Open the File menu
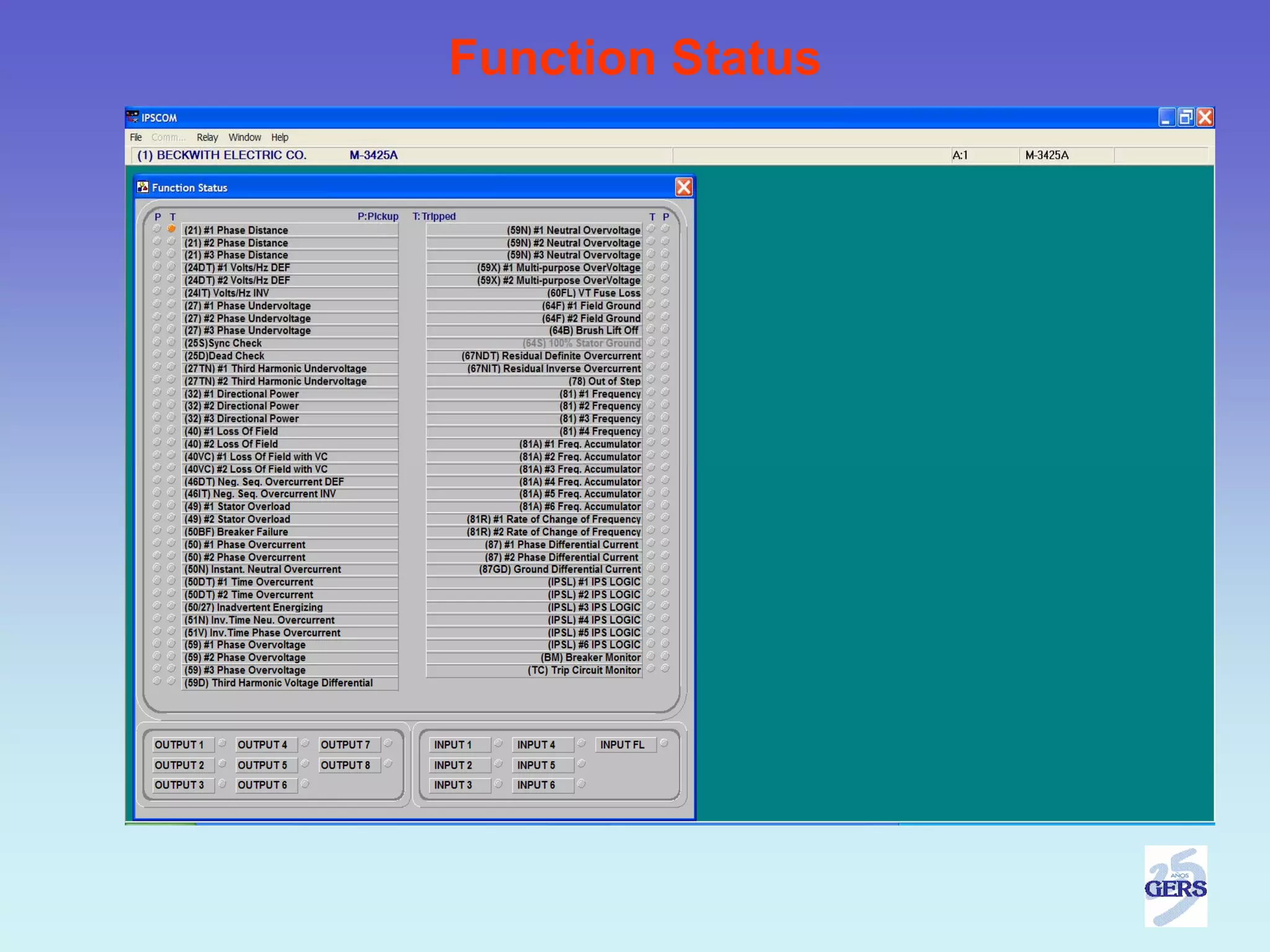The width and height of the screenshot is (1270, 952). click(x=136, y=138)
